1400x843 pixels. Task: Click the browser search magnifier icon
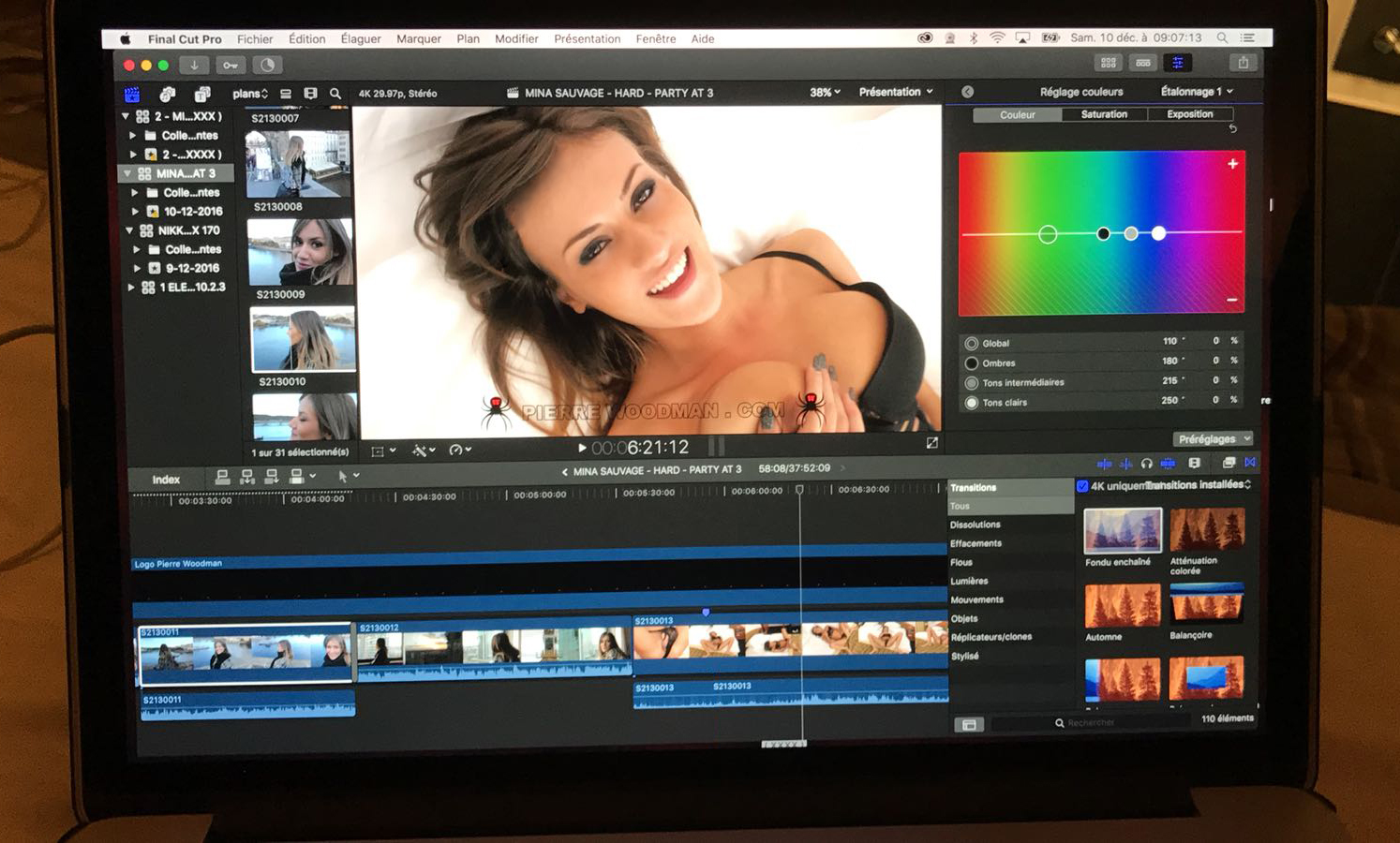point(335,94)
